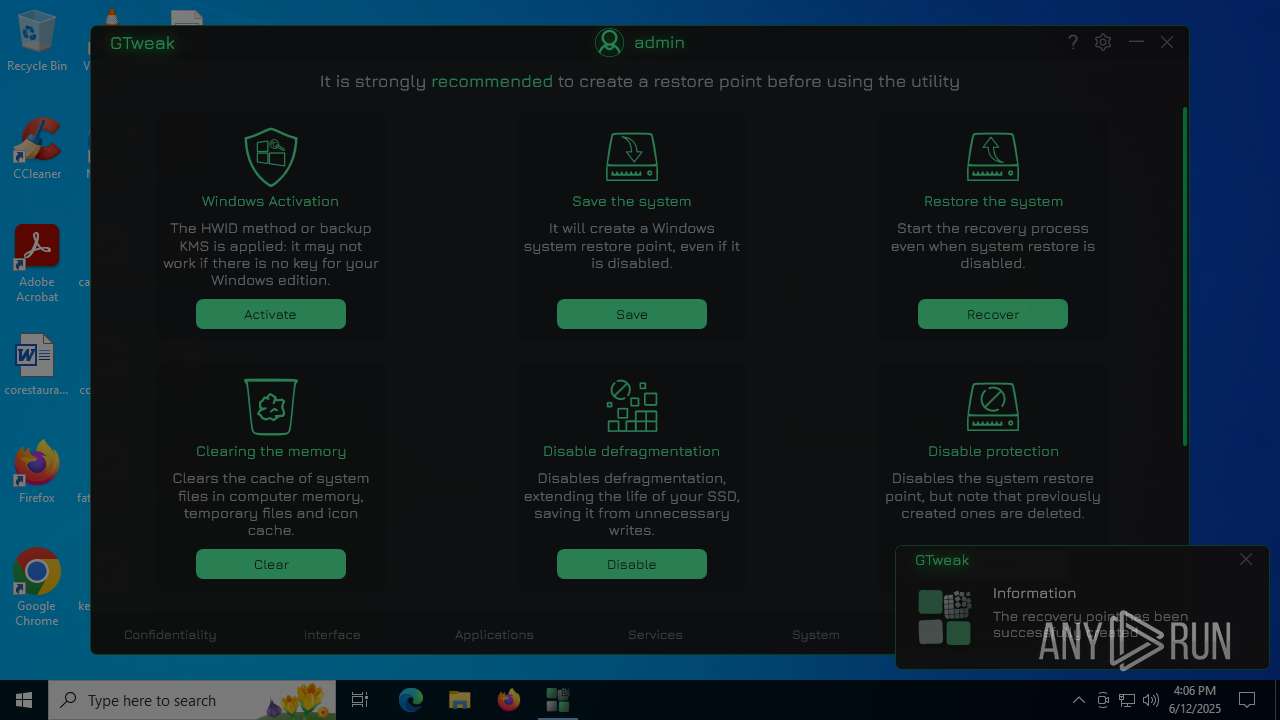Click the Recover button

(993, 314)
